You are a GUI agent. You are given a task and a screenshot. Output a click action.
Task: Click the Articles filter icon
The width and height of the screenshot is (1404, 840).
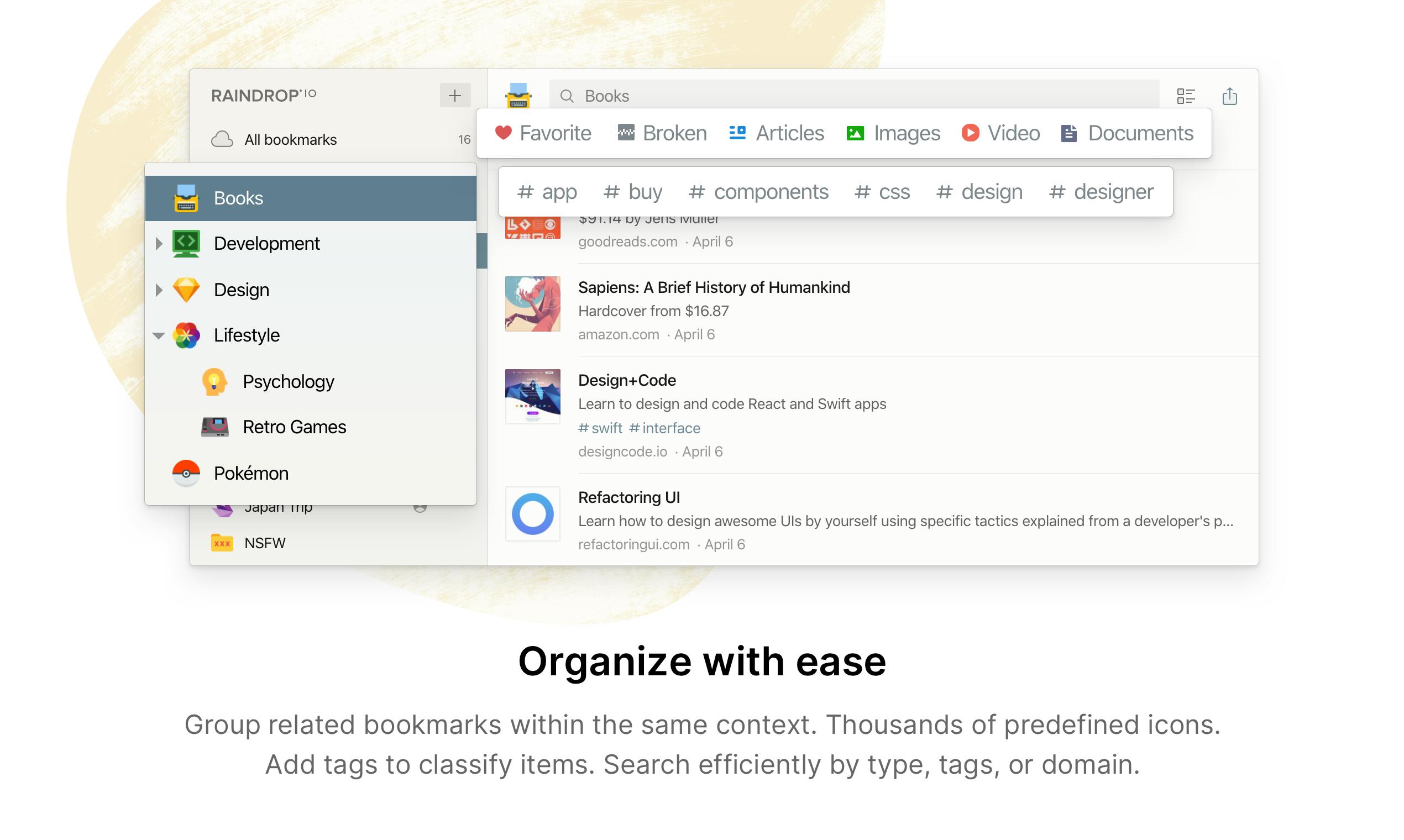[737, 133]
